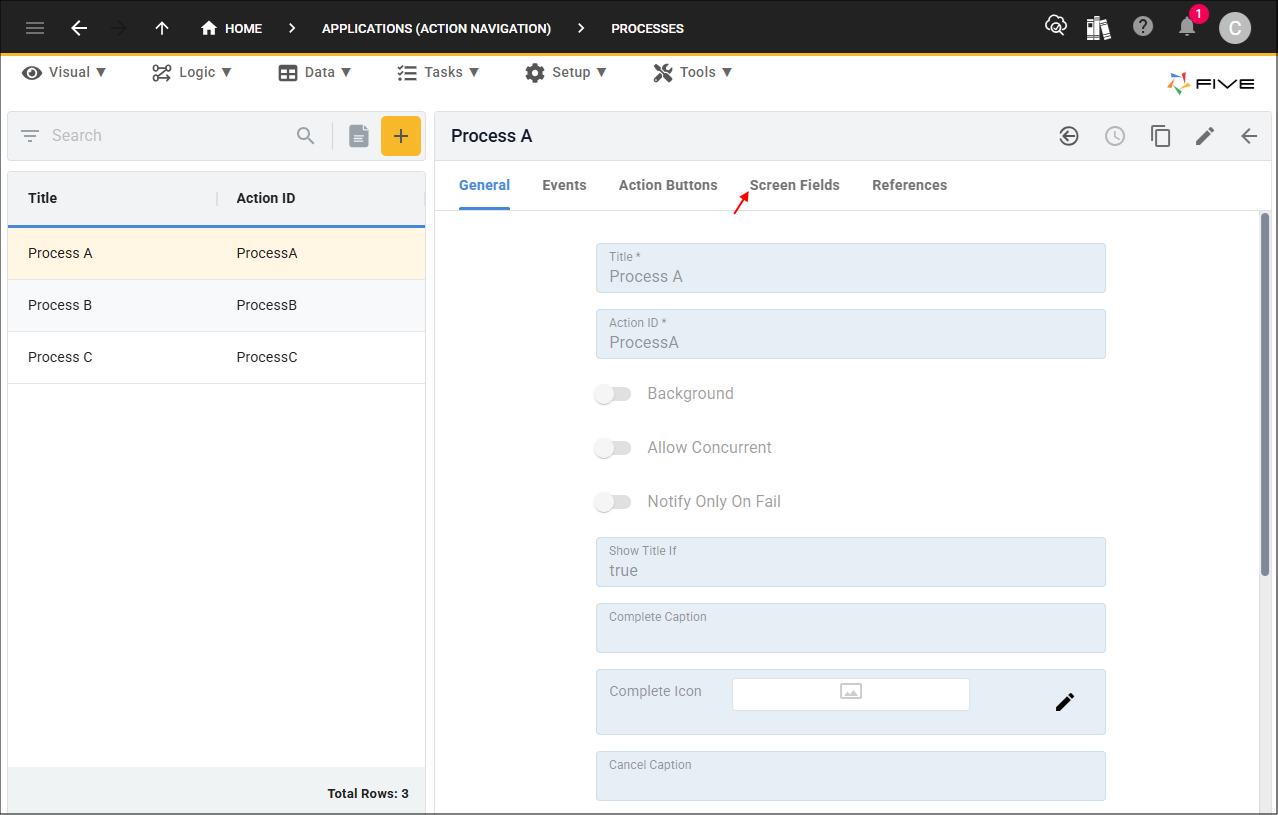Screen dimensions: 1278x815
Task: Sort by Action ID column header
Action: [x=266, y=198]
